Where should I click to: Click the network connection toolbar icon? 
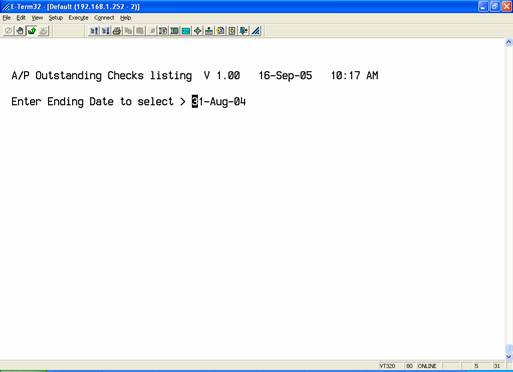[209, 31]
